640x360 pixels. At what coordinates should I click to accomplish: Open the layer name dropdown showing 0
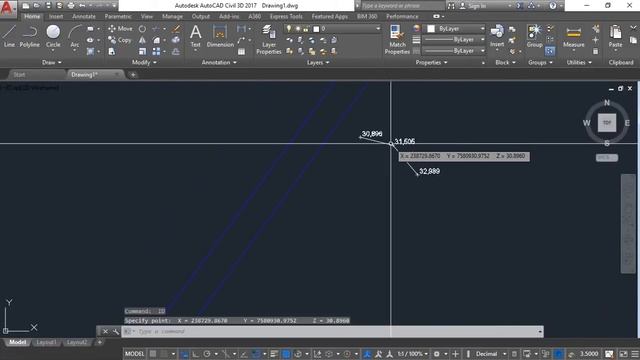click(x=333, y=29)
